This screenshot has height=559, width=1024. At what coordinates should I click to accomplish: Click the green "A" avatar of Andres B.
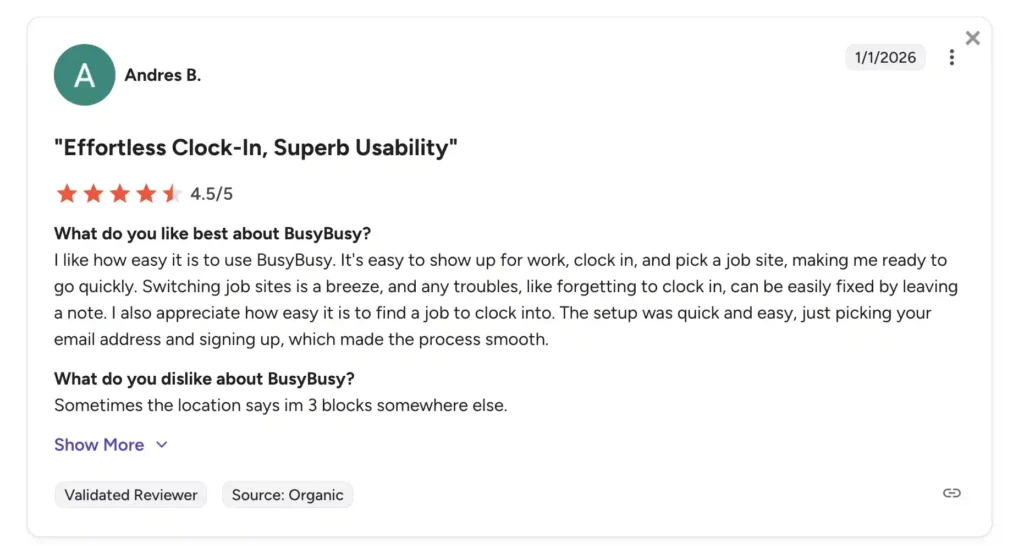click(x=85, y=75)
